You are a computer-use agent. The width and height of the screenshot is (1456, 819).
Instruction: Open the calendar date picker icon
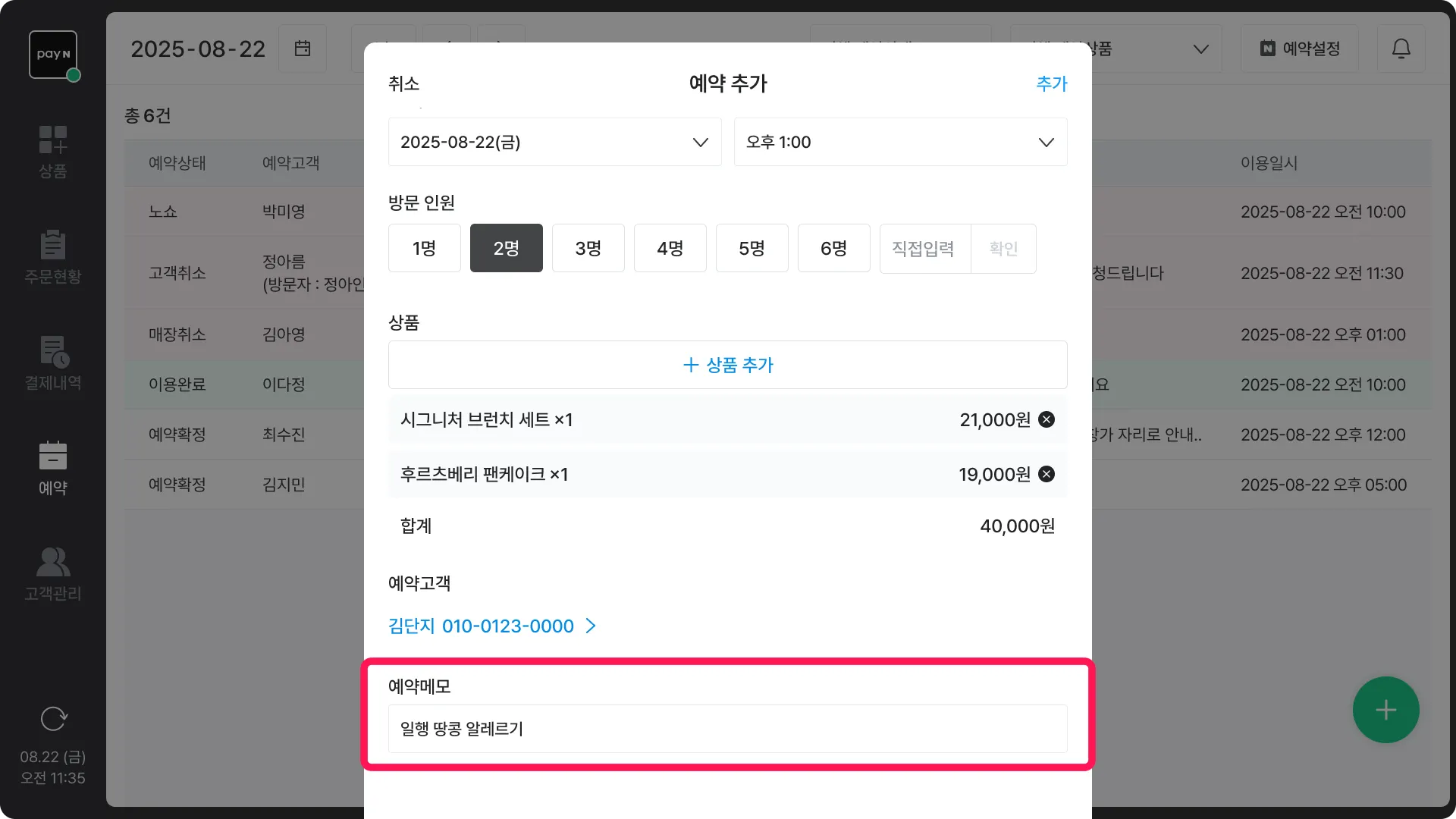[302, 49]
